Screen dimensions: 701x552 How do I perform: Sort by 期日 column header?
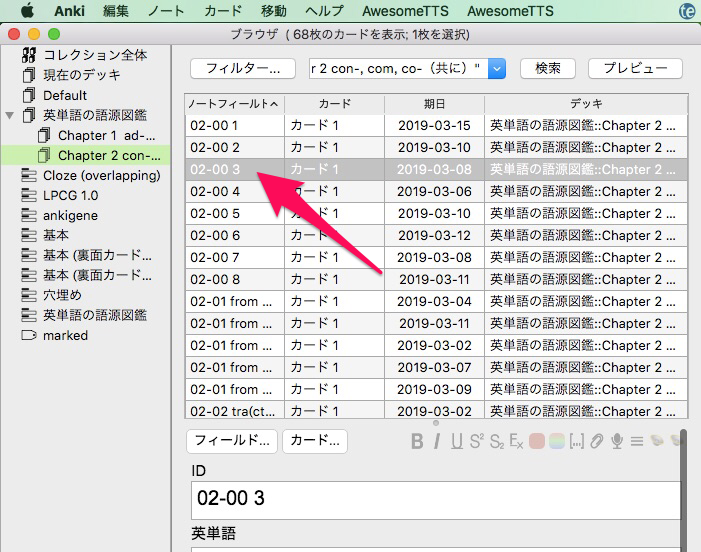pyautogui.click(x=434, y=104)
